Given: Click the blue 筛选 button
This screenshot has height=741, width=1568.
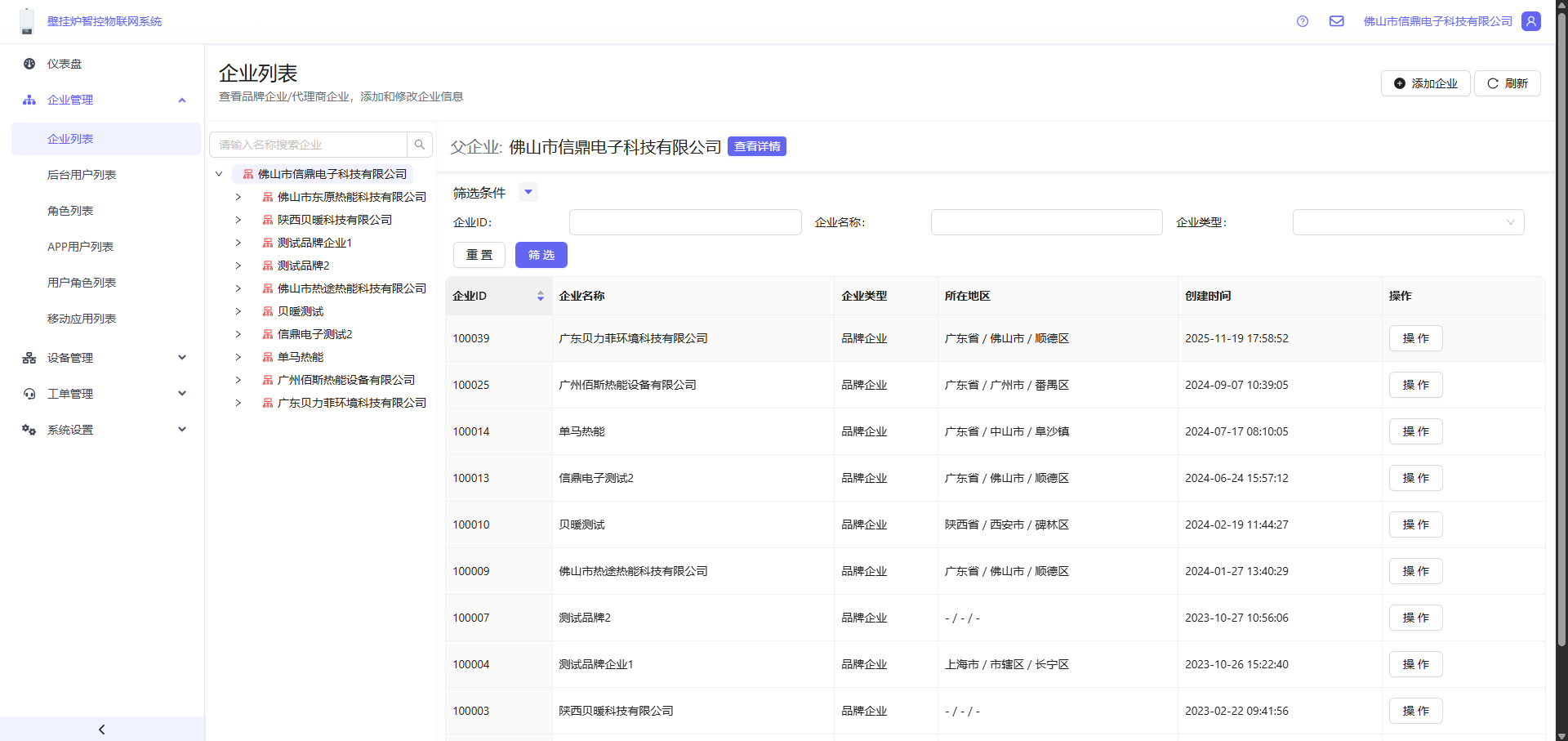Looking at the screenshot, I should (x=541, y=255).
